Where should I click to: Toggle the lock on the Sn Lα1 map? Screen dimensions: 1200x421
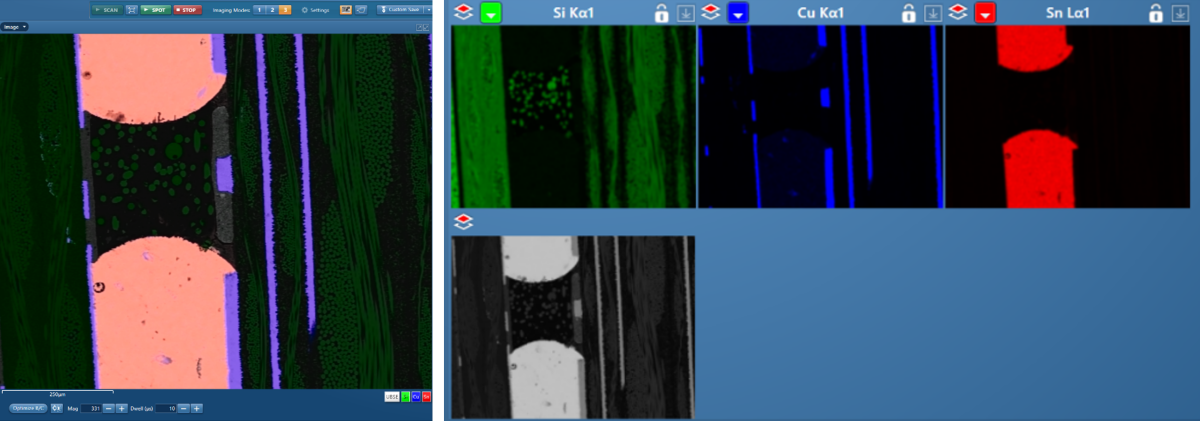1156,13
